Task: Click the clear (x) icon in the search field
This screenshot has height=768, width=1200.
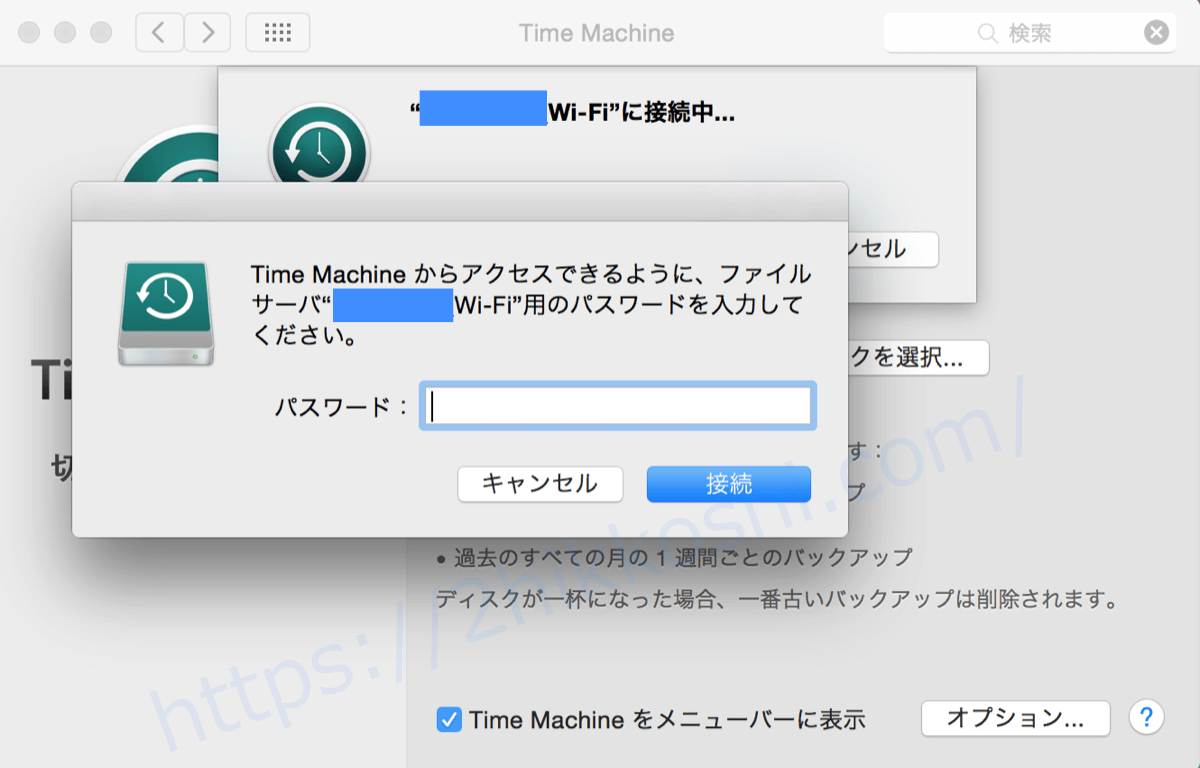Action: tap(1156, 32)
